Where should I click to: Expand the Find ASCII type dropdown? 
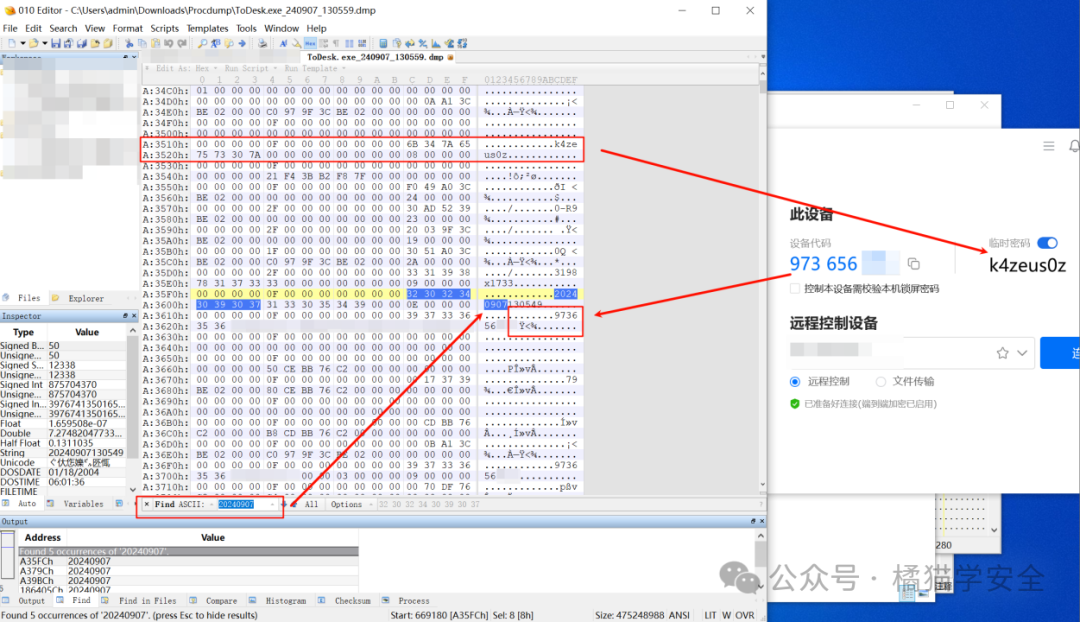point(211,504)
